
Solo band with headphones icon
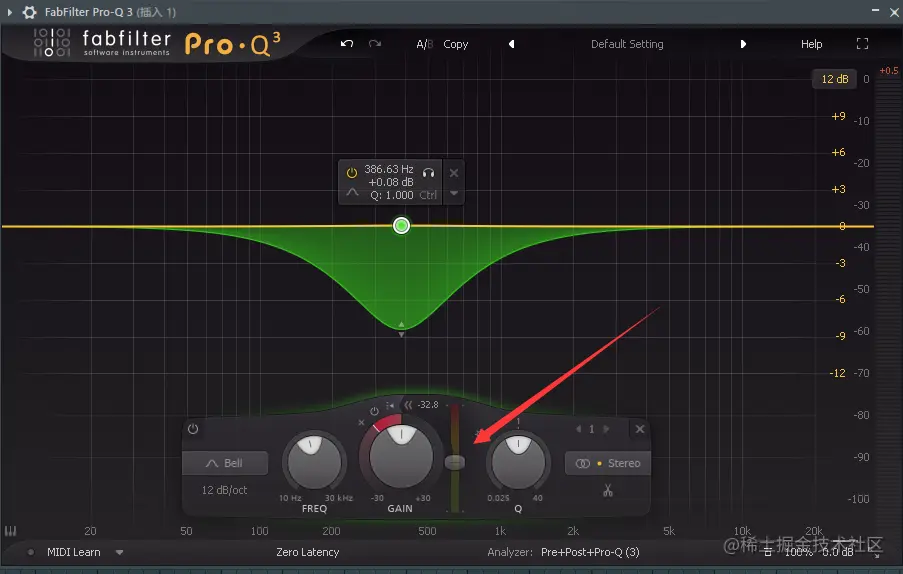point(428,172)
